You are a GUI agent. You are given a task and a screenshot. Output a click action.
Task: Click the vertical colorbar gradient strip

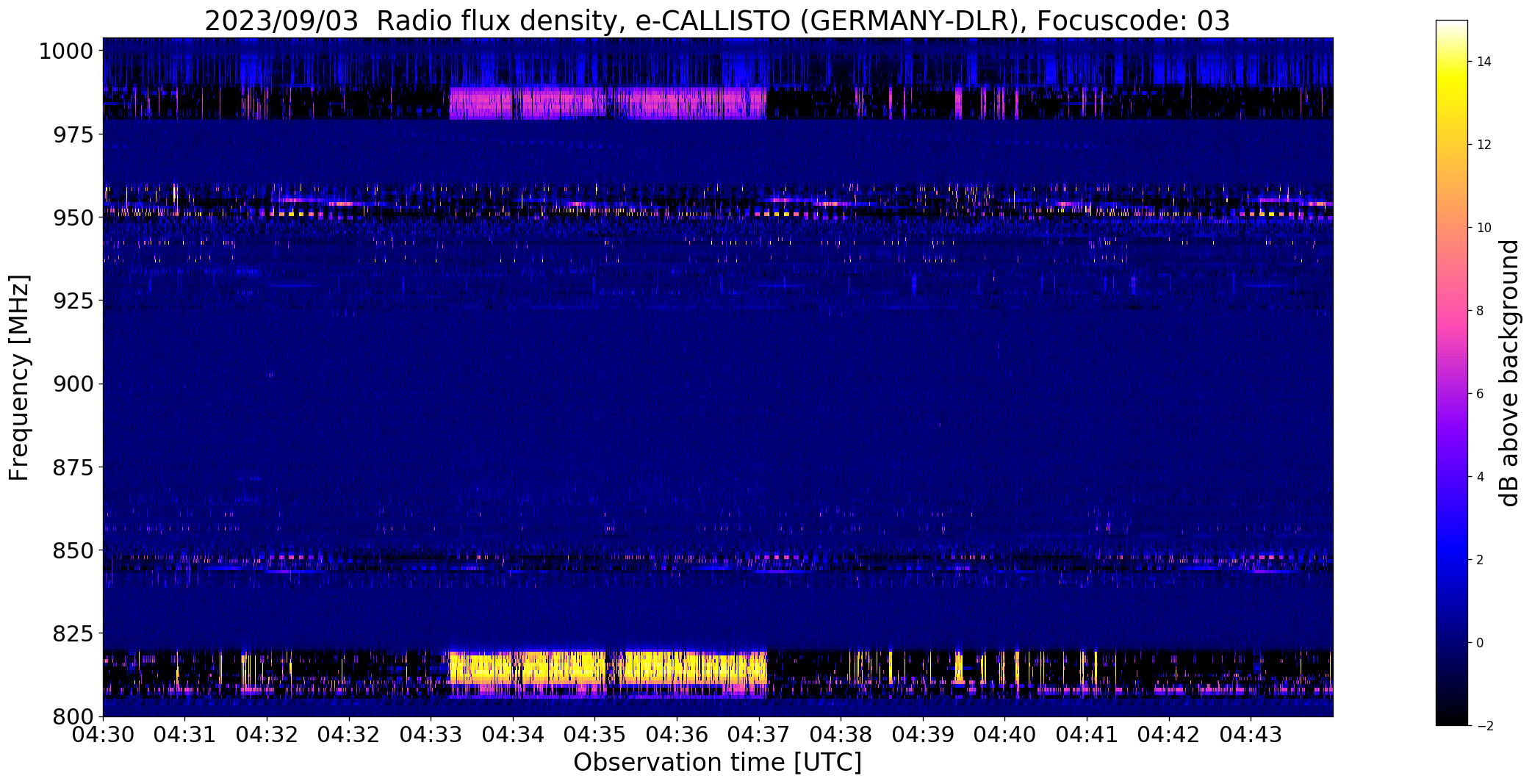coord(1452,373)
